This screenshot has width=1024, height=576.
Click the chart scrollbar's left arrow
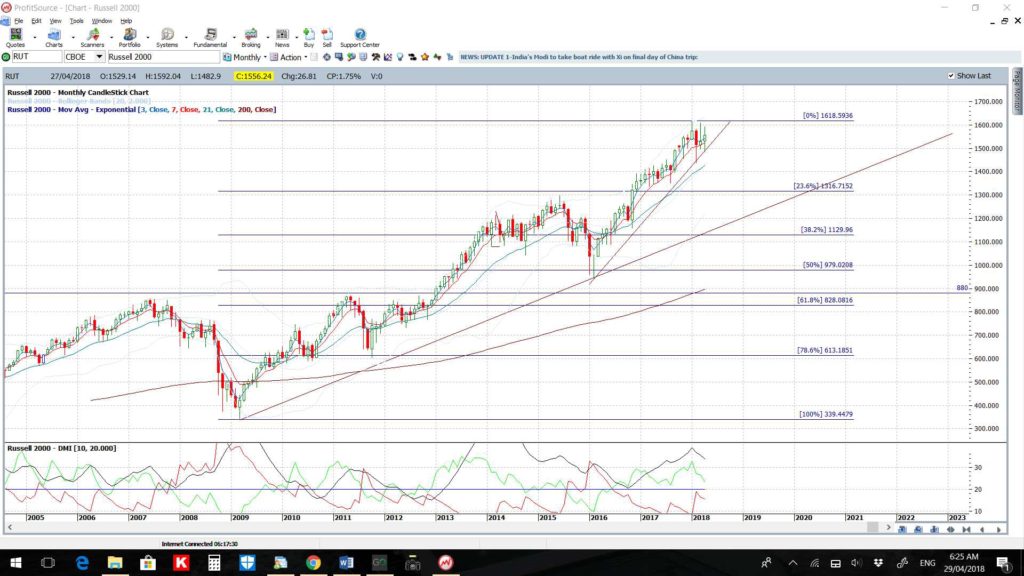click(10, 527)
